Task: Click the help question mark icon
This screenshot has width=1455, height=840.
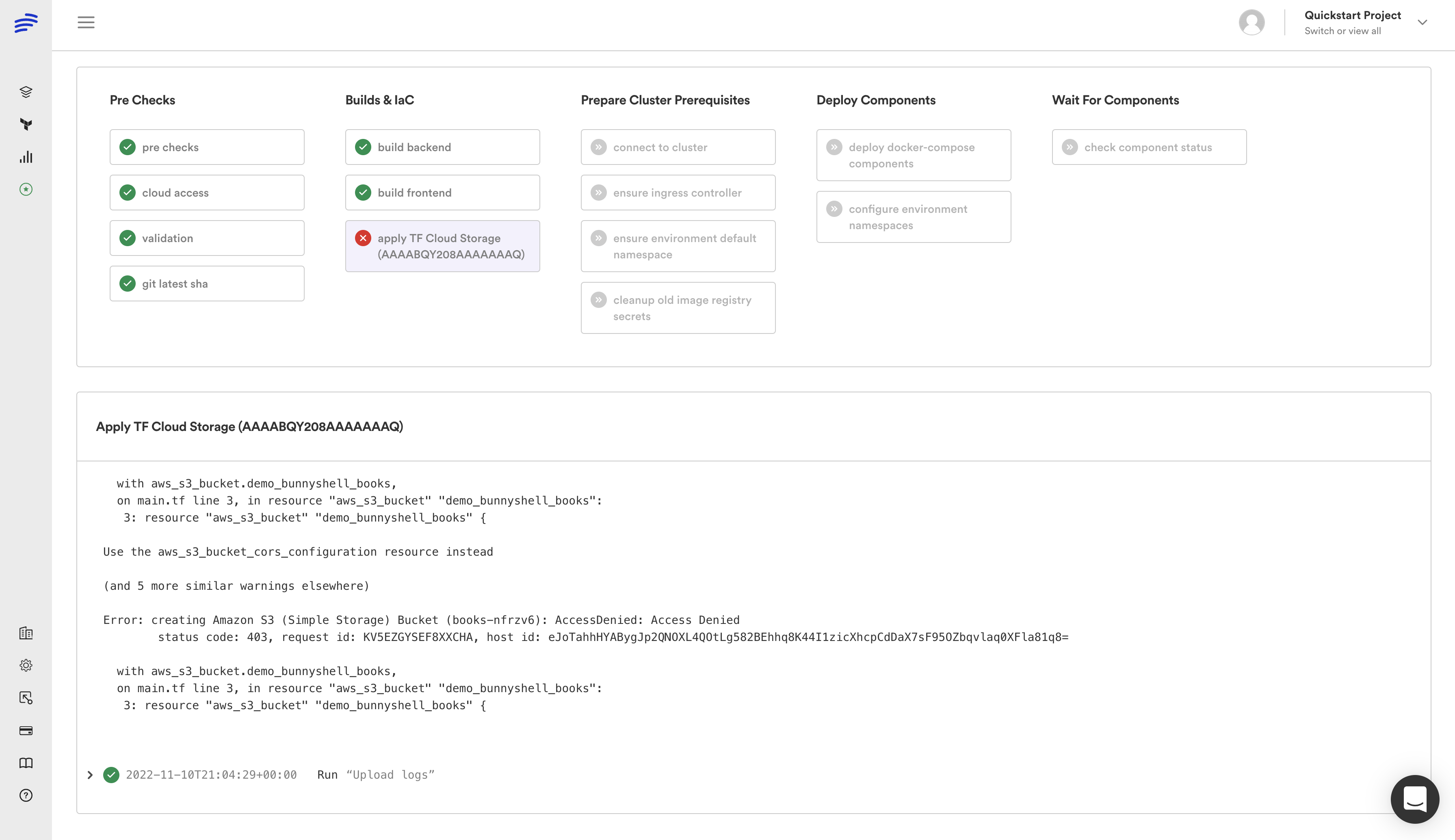Action: pos(26,795)
